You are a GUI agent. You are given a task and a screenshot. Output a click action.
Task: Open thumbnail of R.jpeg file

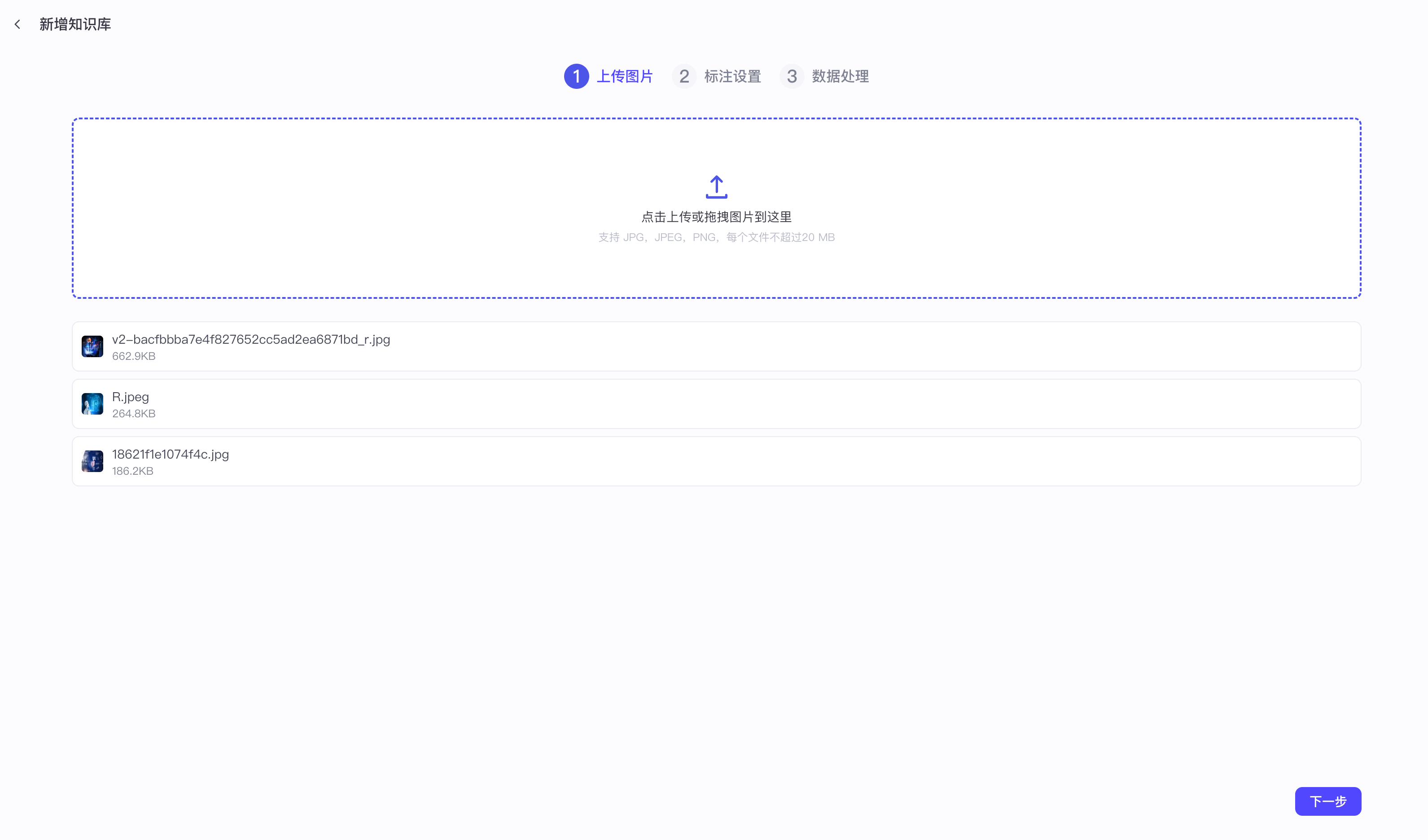click(x=92, y=404)
